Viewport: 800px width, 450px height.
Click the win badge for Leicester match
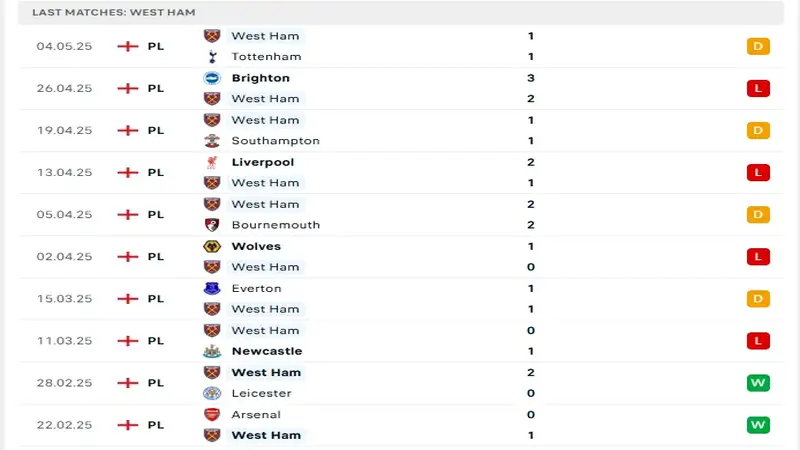coord(758,383)
